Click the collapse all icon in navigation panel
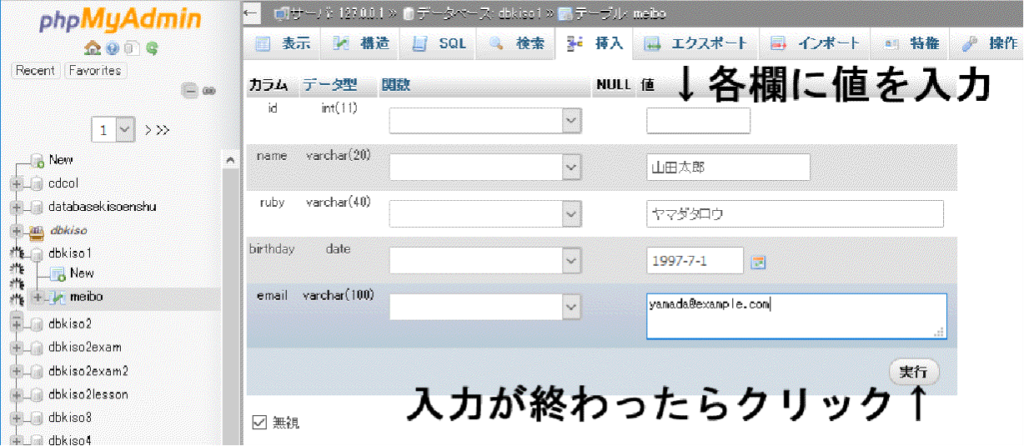Viewport: 1024px width, 446px height. 190,91
